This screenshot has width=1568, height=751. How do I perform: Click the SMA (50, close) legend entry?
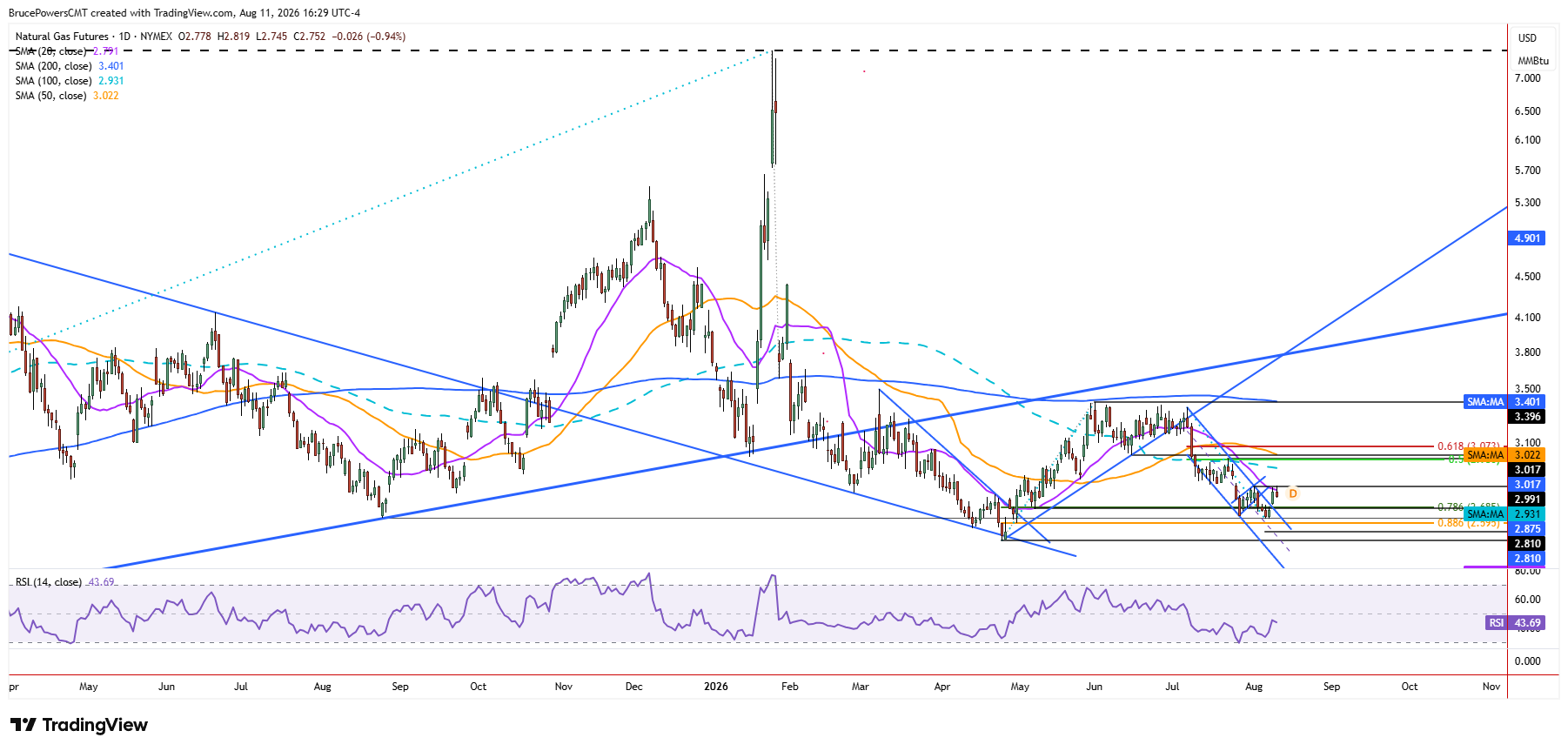[x=67, y=96]
